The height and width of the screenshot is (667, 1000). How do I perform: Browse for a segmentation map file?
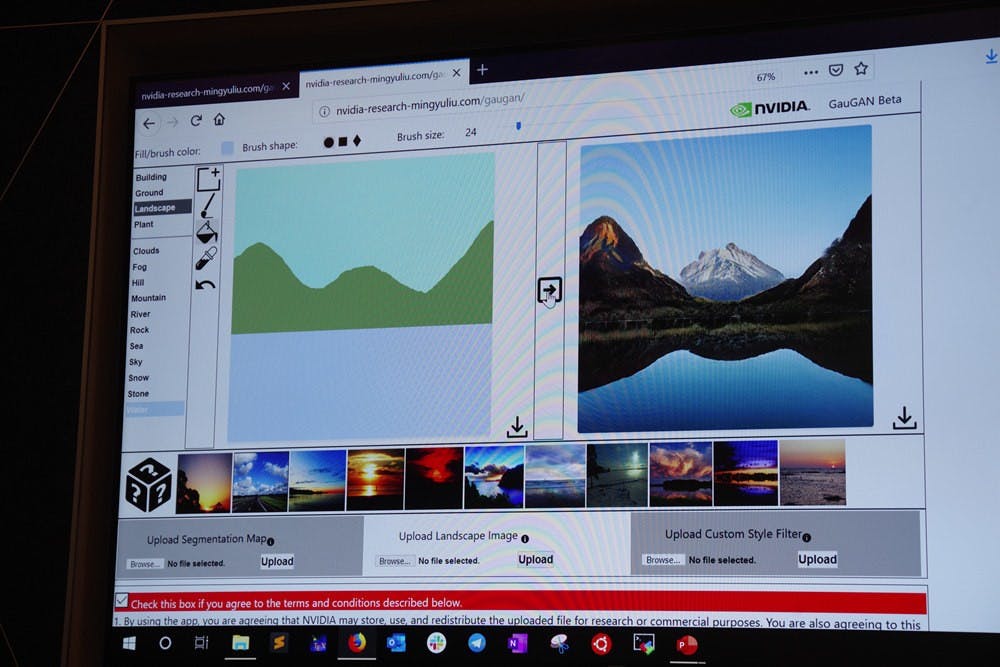coord(143,564)
